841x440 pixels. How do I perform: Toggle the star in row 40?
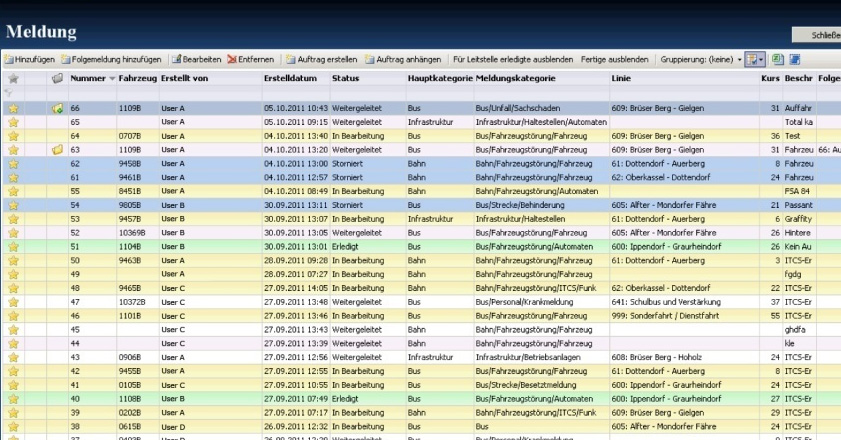(13, 399)
